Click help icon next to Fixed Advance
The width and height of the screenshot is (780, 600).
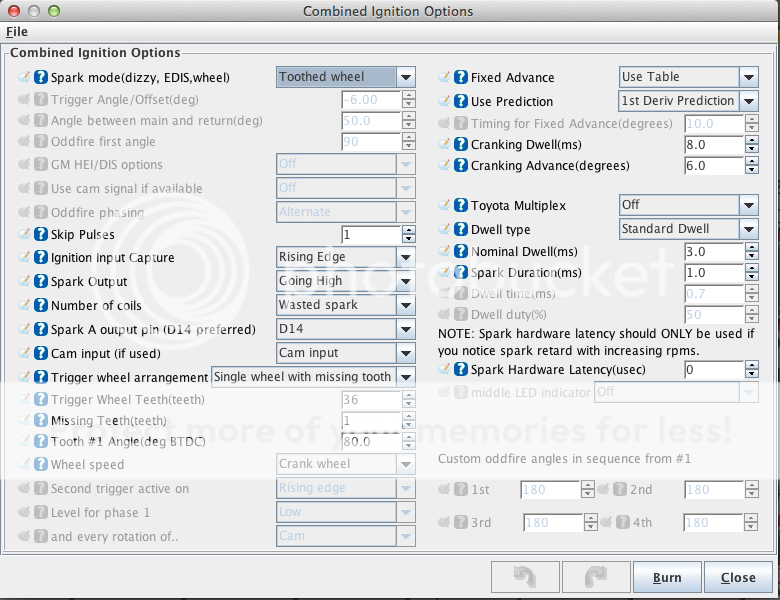(461, 77)
